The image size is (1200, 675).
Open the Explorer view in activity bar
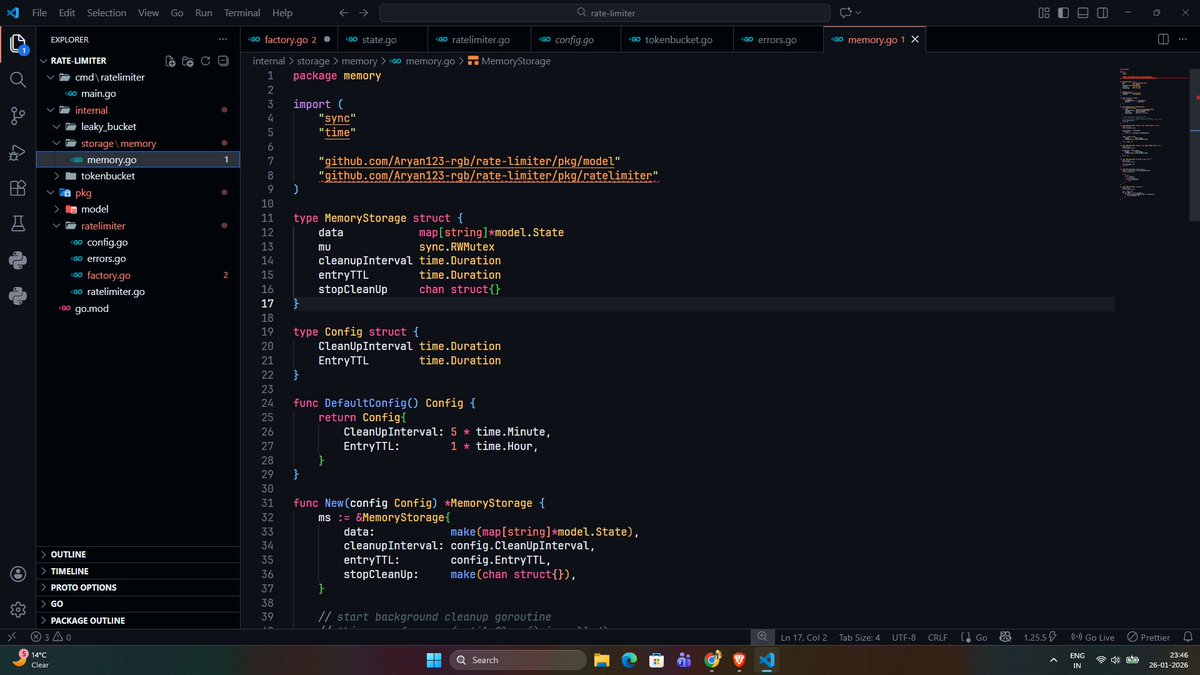tap(17, 44)
